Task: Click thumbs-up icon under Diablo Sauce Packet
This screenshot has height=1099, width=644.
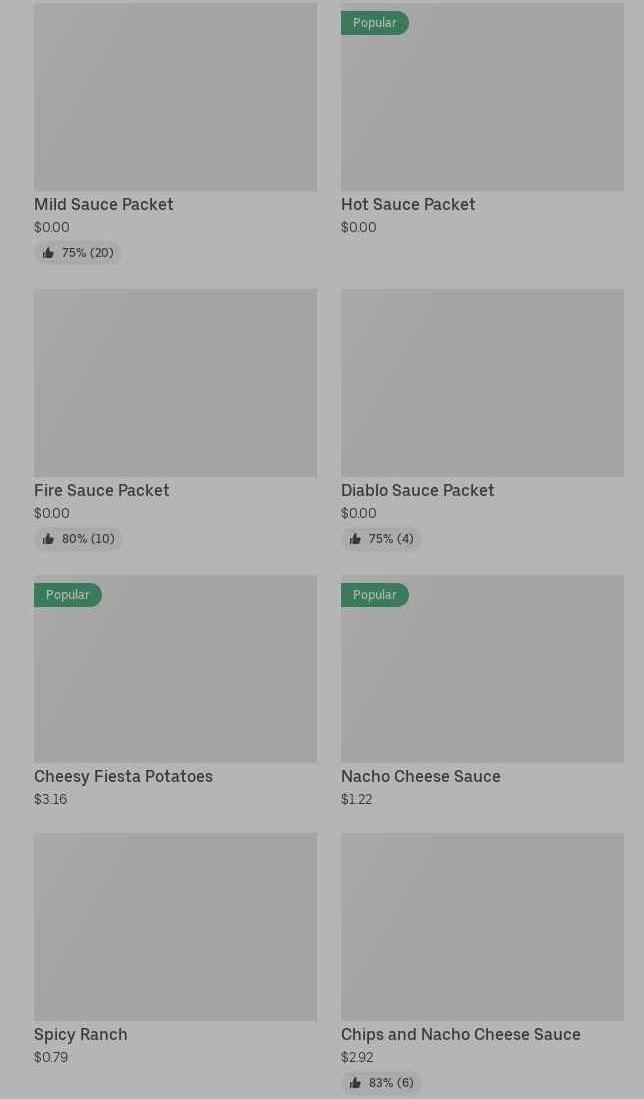Action: (355, 539)
